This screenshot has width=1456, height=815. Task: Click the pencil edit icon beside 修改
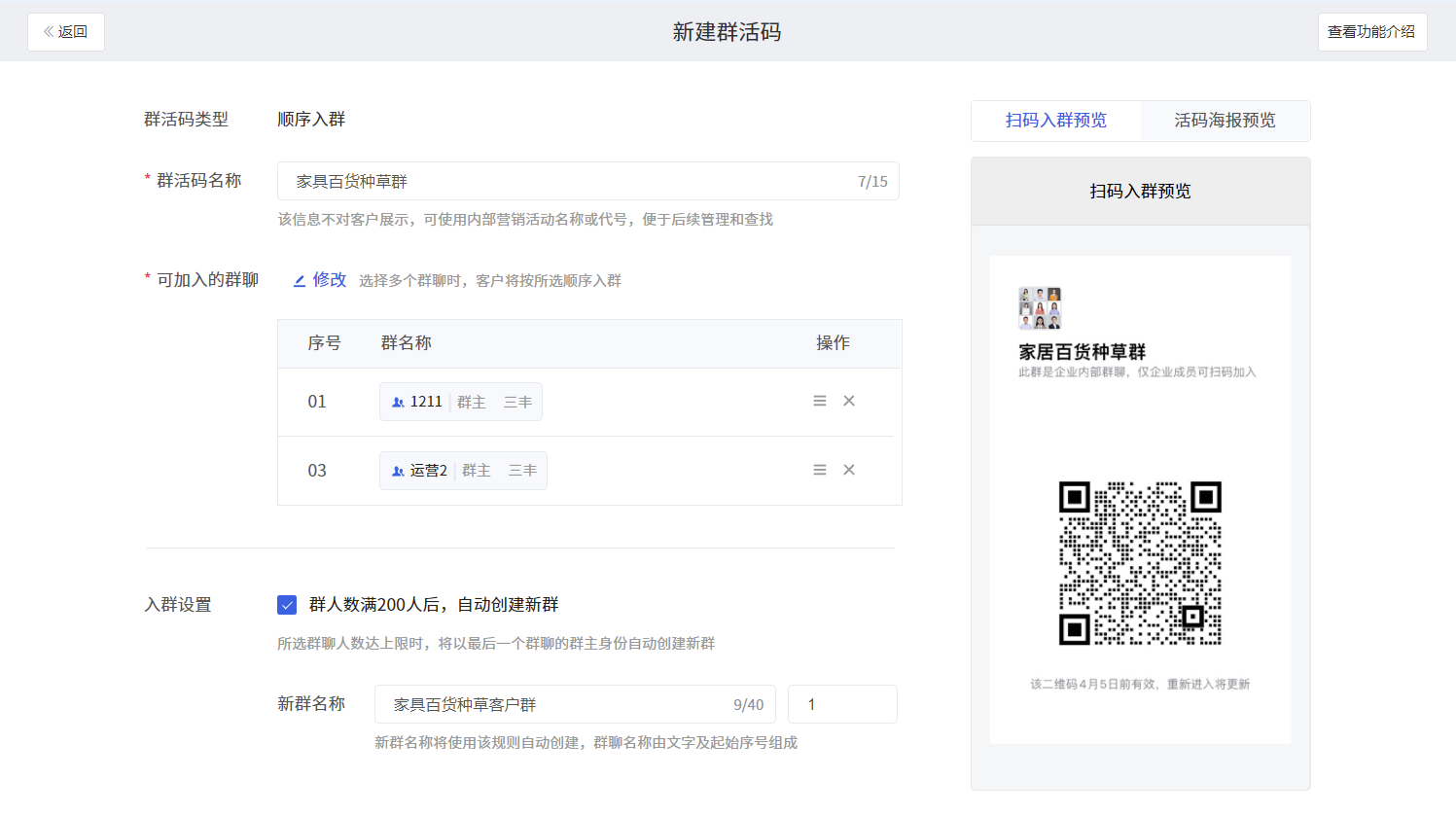pos(300,281)
